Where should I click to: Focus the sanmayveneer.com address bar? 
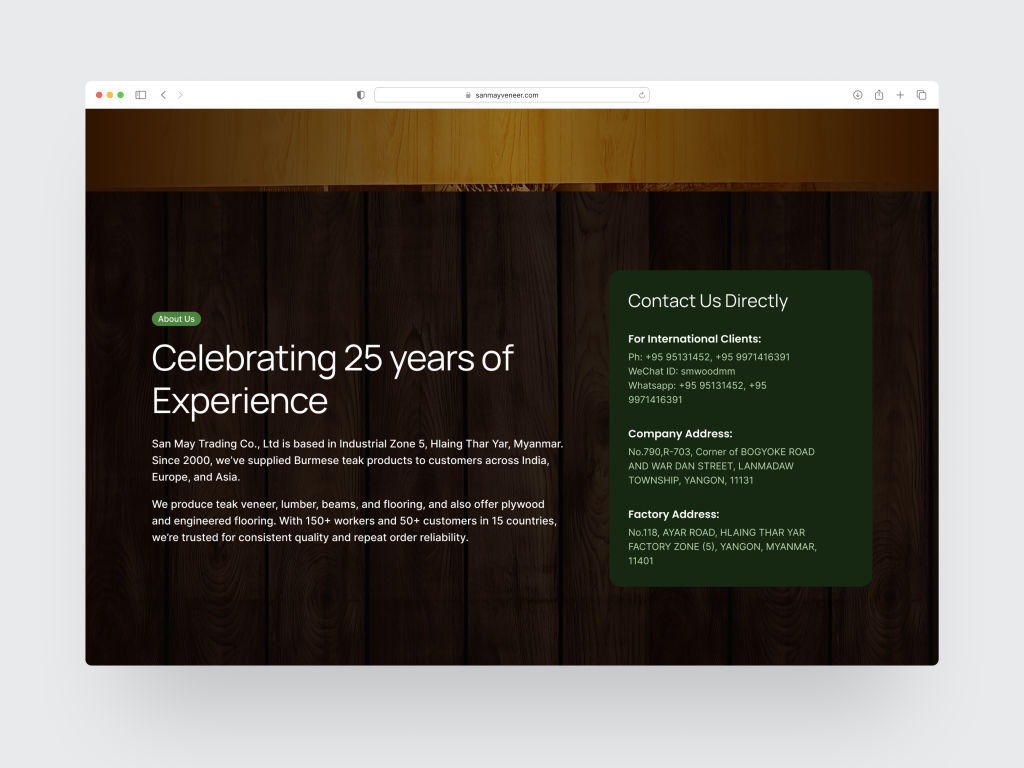pos(511,95)
